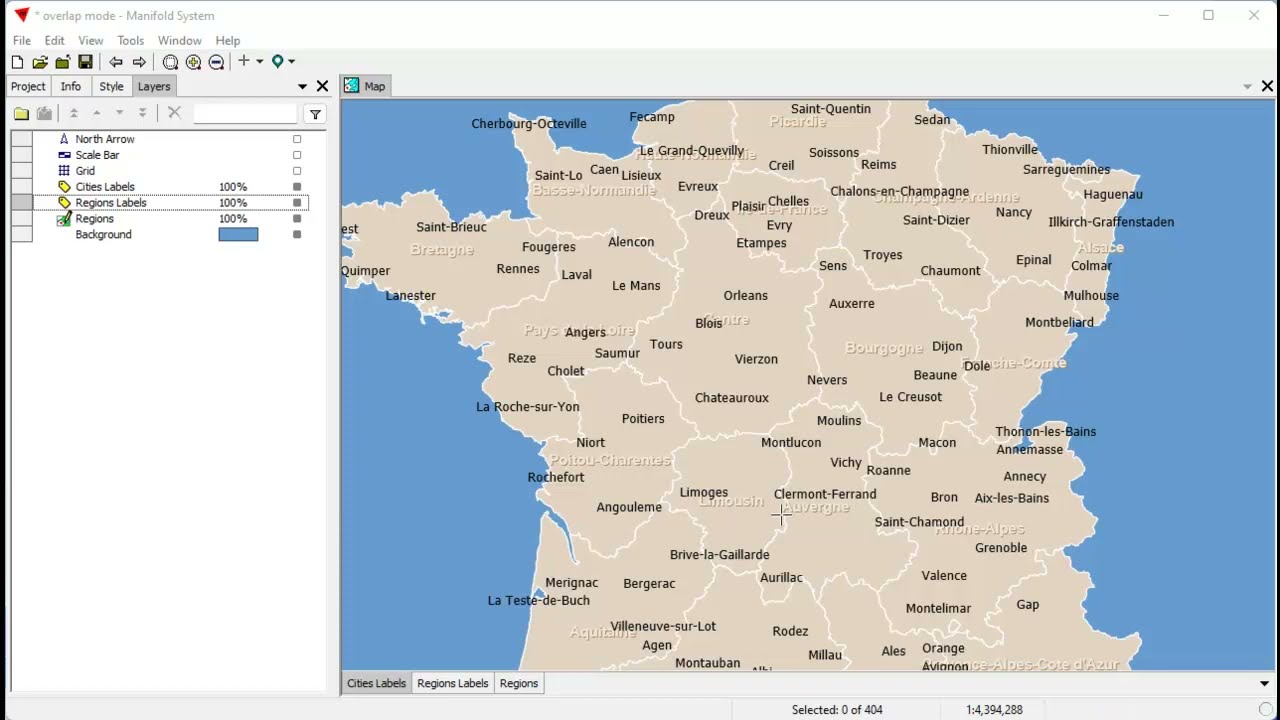Viewport: 1280px width, 720px height.
Task: Open the View menu
Action: point(91,41)
